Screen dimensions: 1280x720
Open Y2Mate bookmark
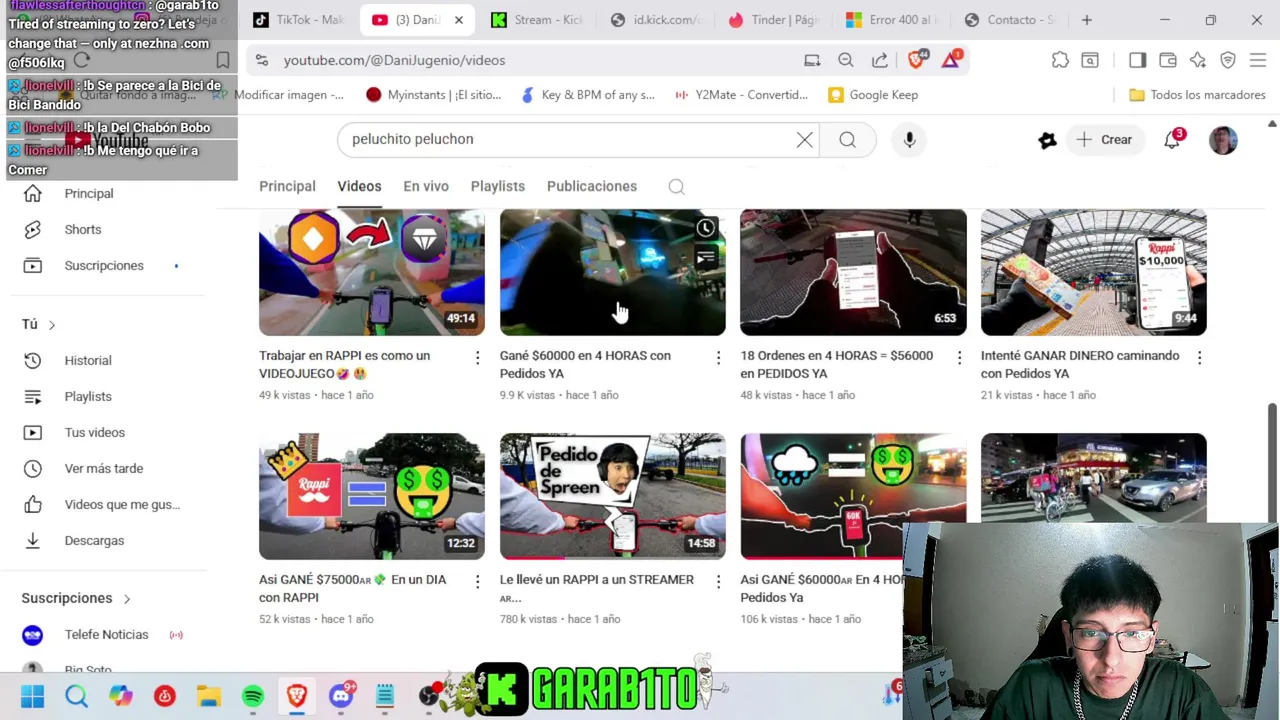tap(741, 95)
